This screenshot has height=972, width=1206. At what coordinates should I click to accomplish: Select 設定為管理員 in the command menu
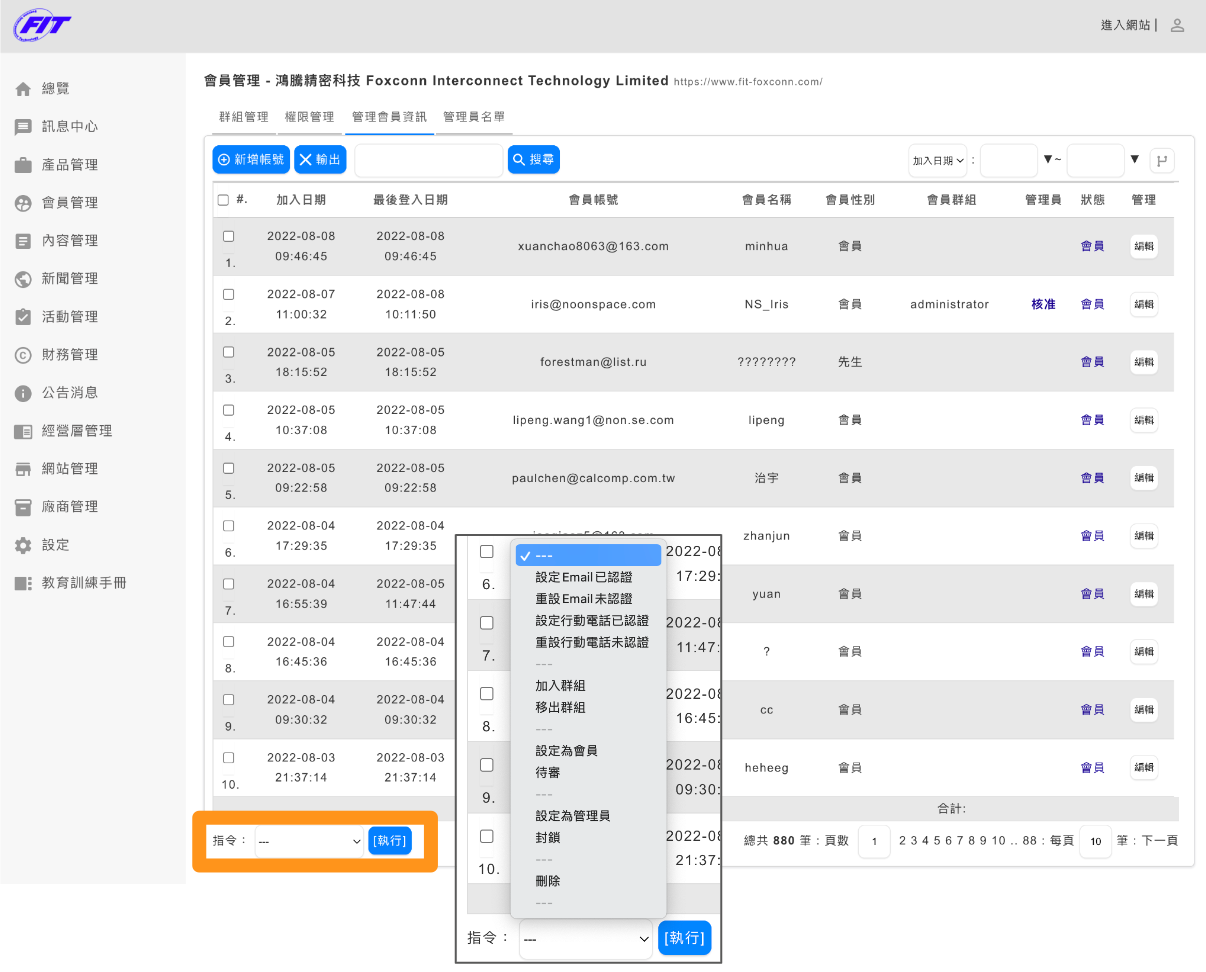(573, 816)
